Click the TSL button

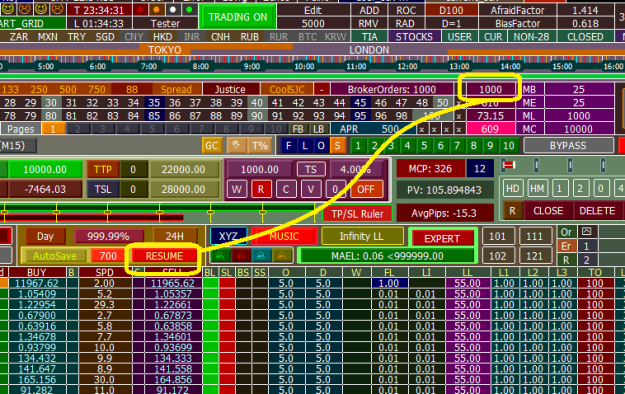(x=103, y=189)
